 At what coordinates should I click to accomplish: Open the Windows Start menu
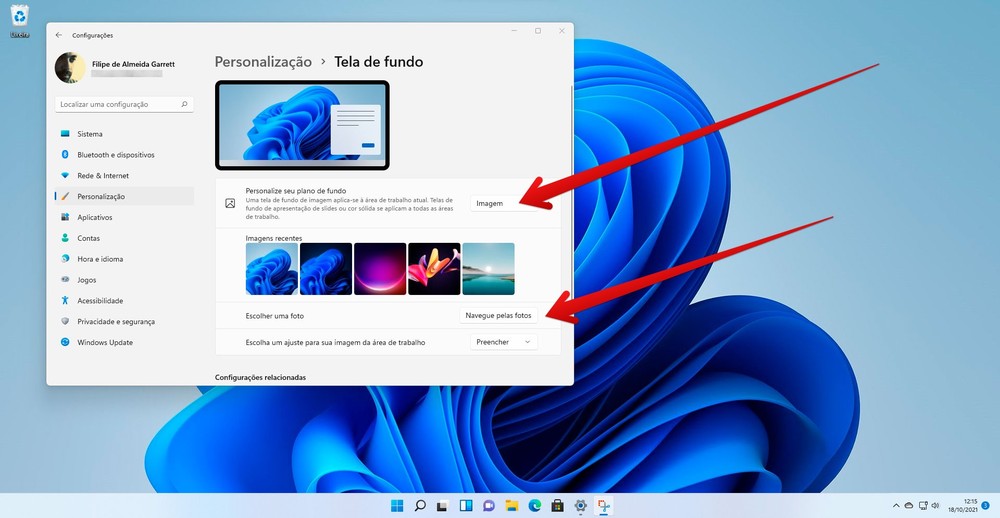[397, 506]
